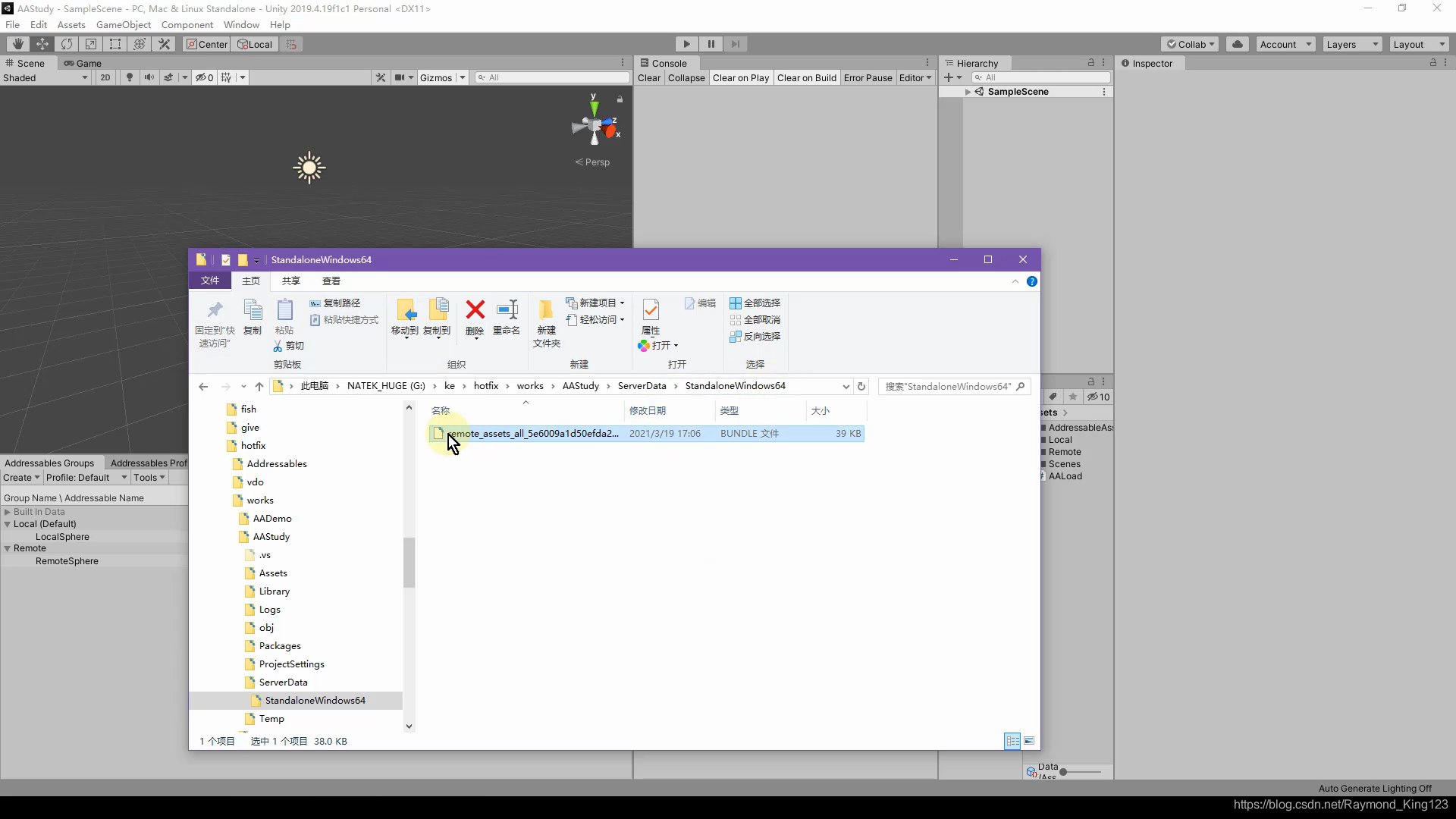The image size is (1456, 819).
Task: Click the Pause button in Unity toolbar
Action: pyautogui.click(x=711, y=43)
